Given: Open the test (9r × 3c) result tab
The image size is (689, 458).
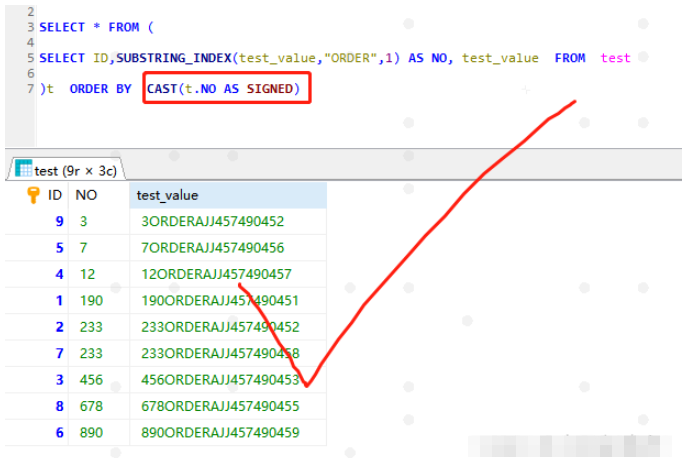Looking at the screenshot, I should [66, 169].
